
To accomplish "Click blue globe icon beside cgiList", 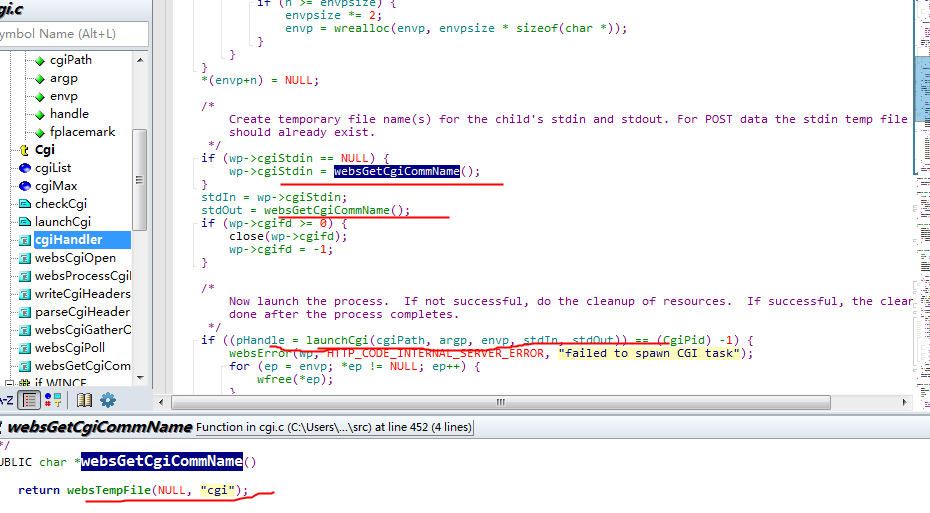I will 24,168.
